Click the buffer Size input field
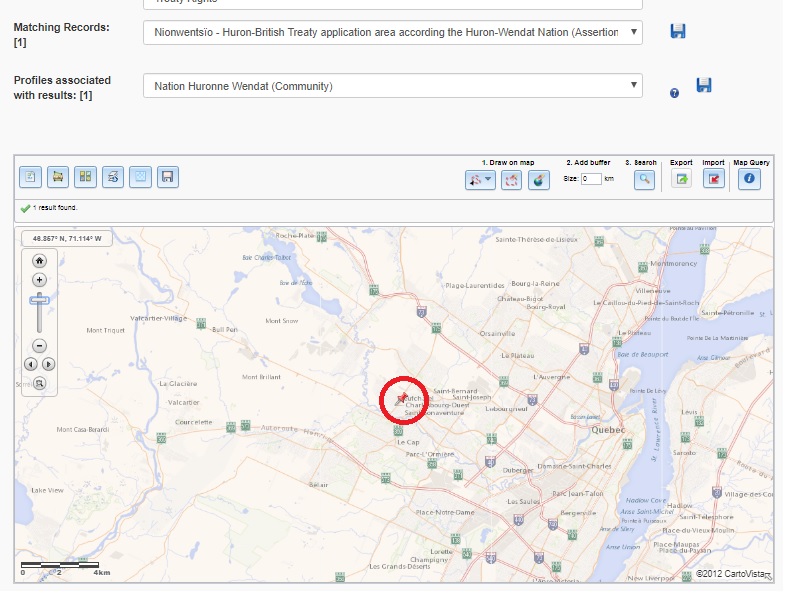Screen dimensions: 785x597 591,179
